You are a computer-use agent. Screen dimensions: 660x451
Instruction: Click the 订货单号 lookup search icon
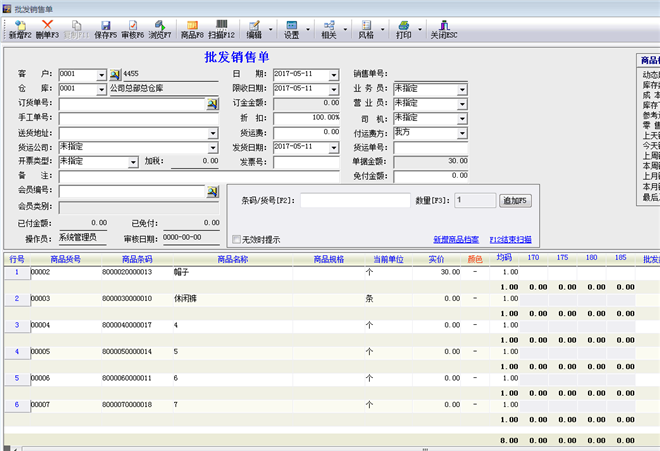[x=212, y=104]
